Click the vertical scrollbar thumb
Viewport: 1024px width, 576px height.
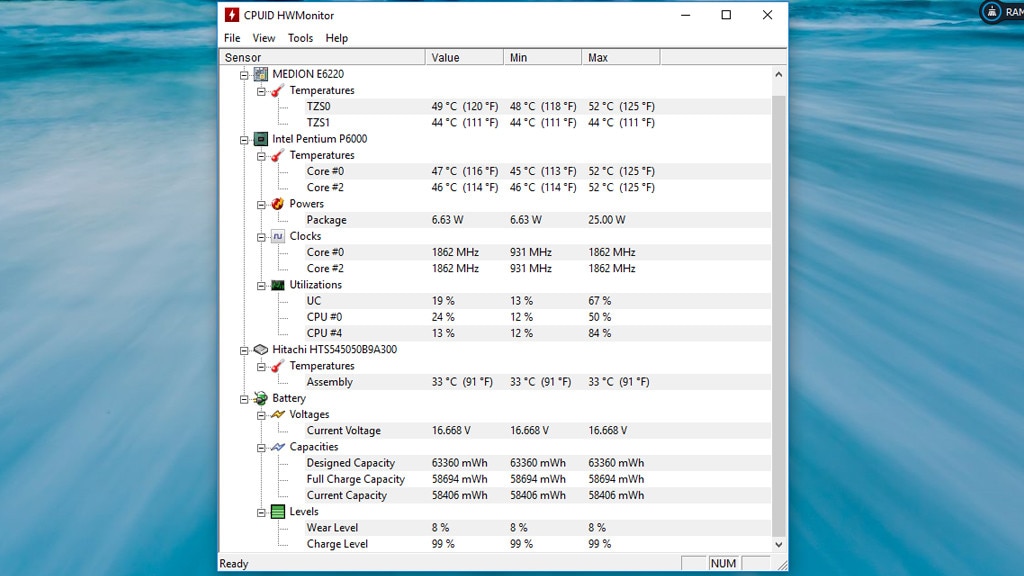[778, 315]
